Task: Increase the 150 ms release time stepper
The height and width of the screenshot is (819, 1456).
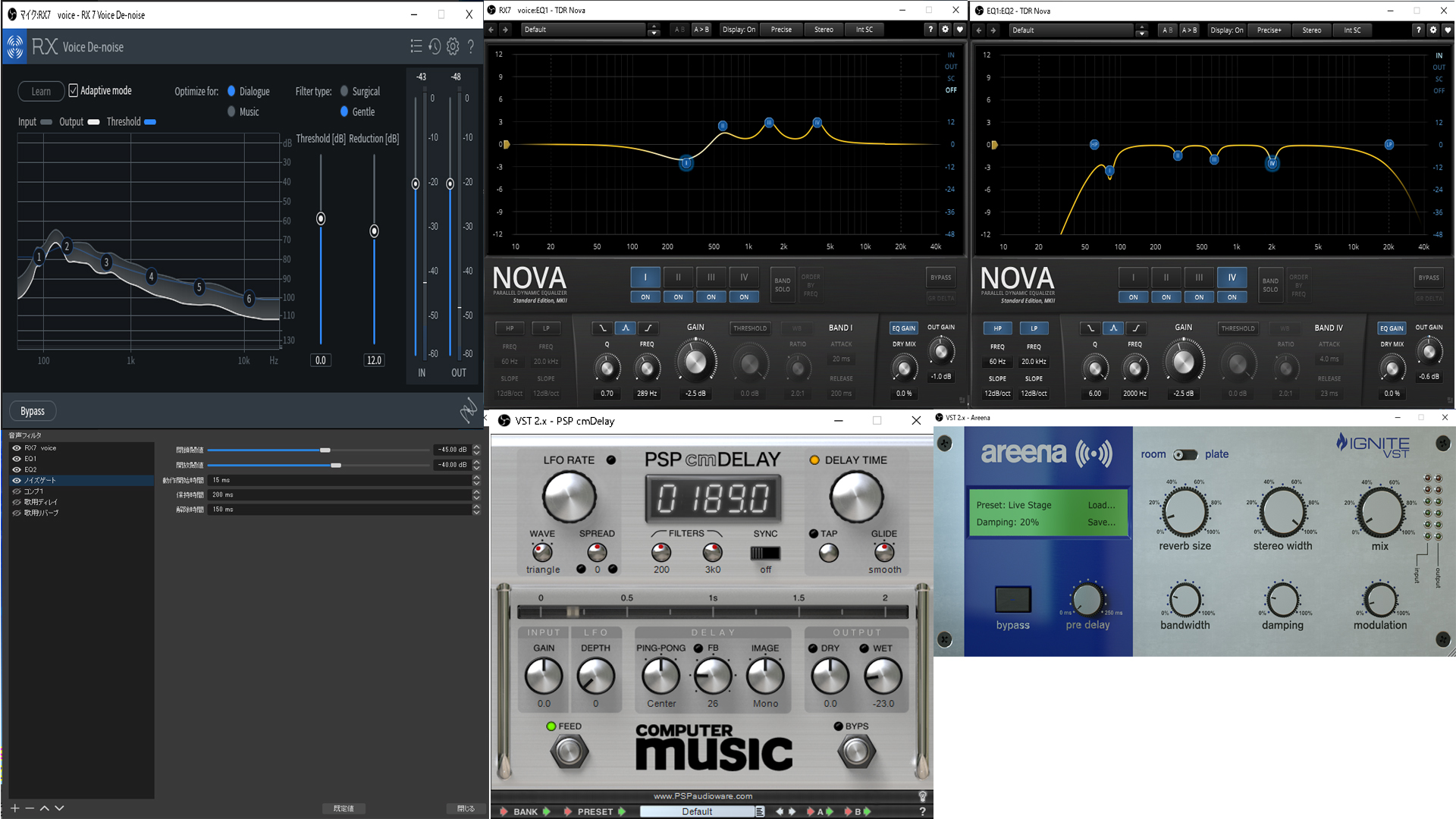Action: 476,507
